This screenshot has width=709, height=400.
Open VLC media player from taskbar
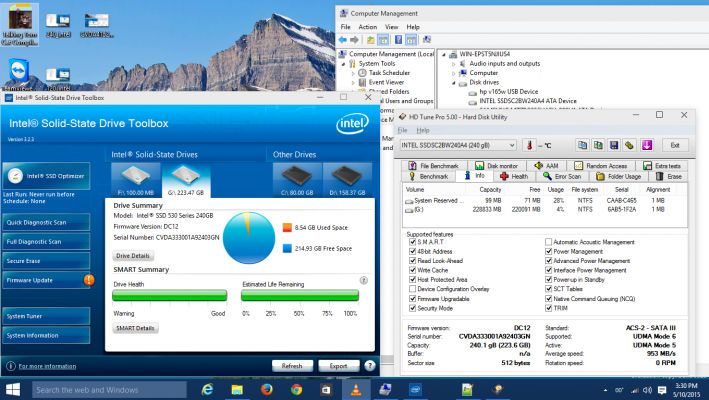[x=356, y=389]
